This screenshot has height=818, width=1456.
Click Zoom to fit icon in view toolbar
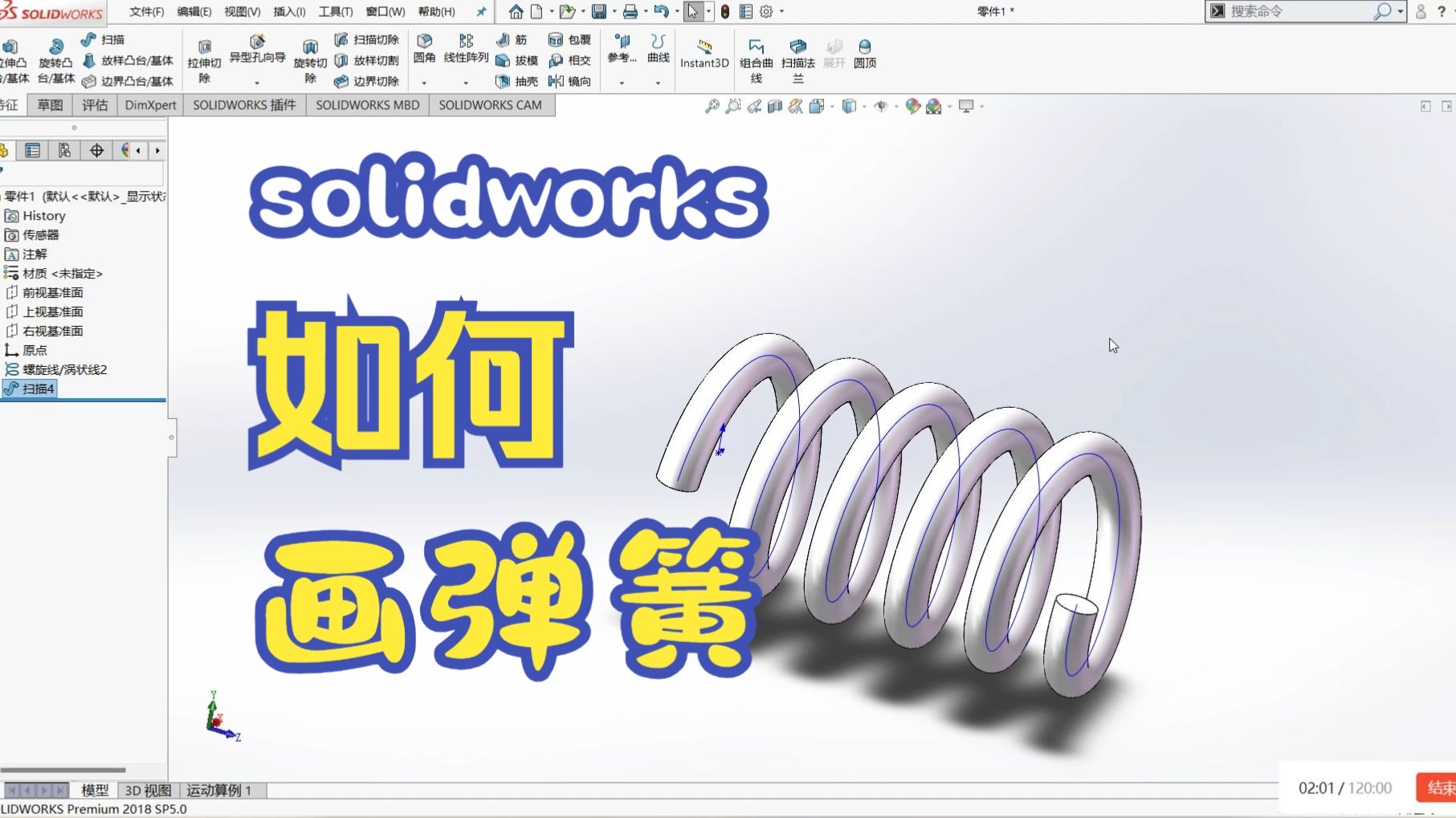(x=712, y=106)
